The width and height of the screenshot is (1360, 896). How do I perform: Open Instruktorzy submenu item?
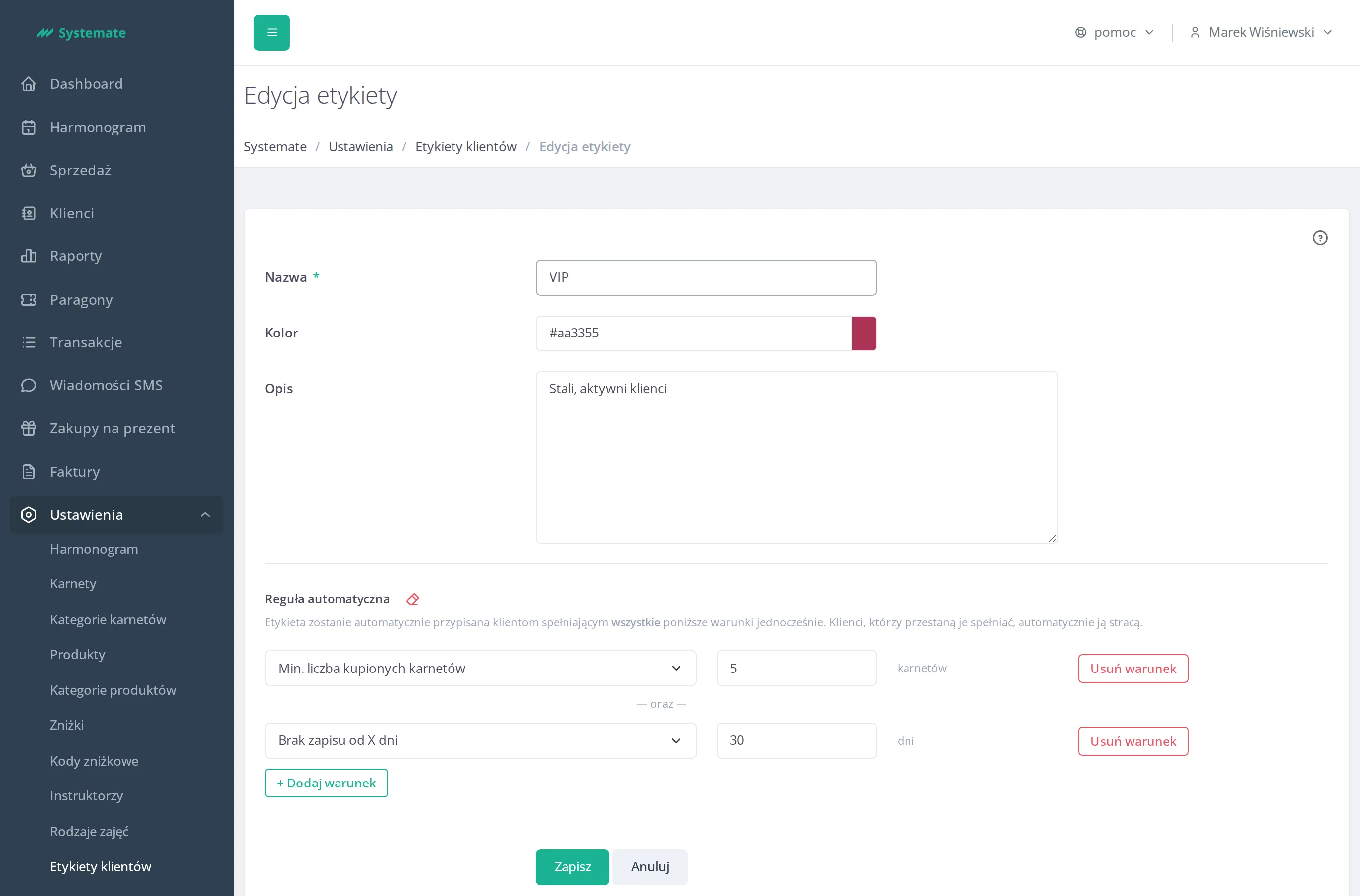coord(86,796)
